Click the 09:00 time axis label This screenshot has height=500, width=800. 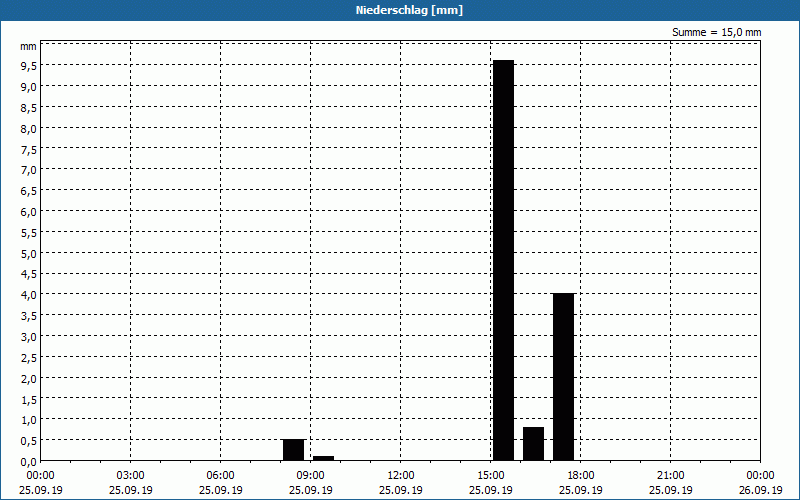[311, 476]
